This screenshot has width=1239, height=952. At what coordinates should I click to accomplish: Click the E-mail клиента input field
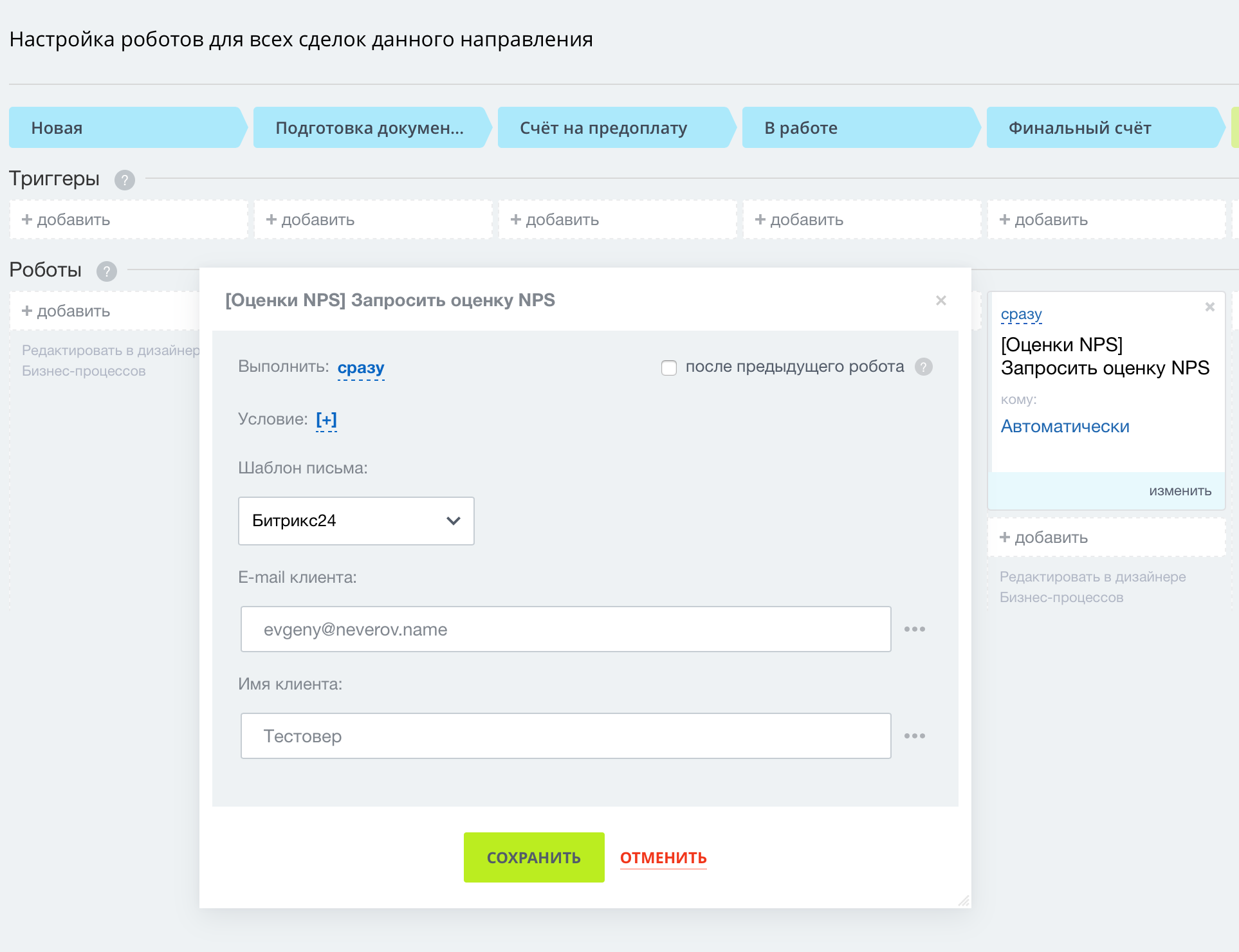(x=565, y=629)
